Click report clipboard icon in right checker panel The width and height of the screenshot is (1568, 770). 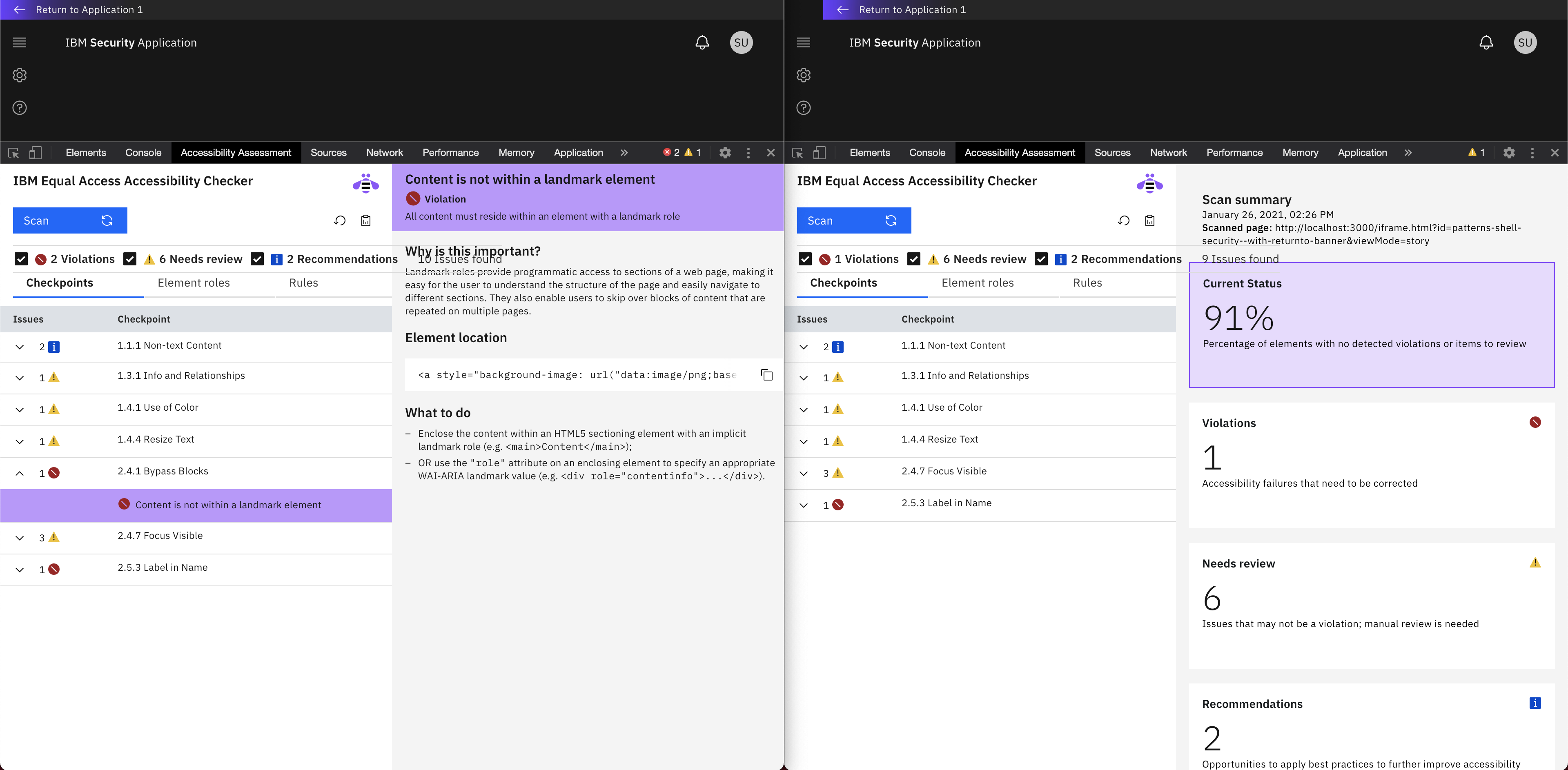coord(1150,220)
